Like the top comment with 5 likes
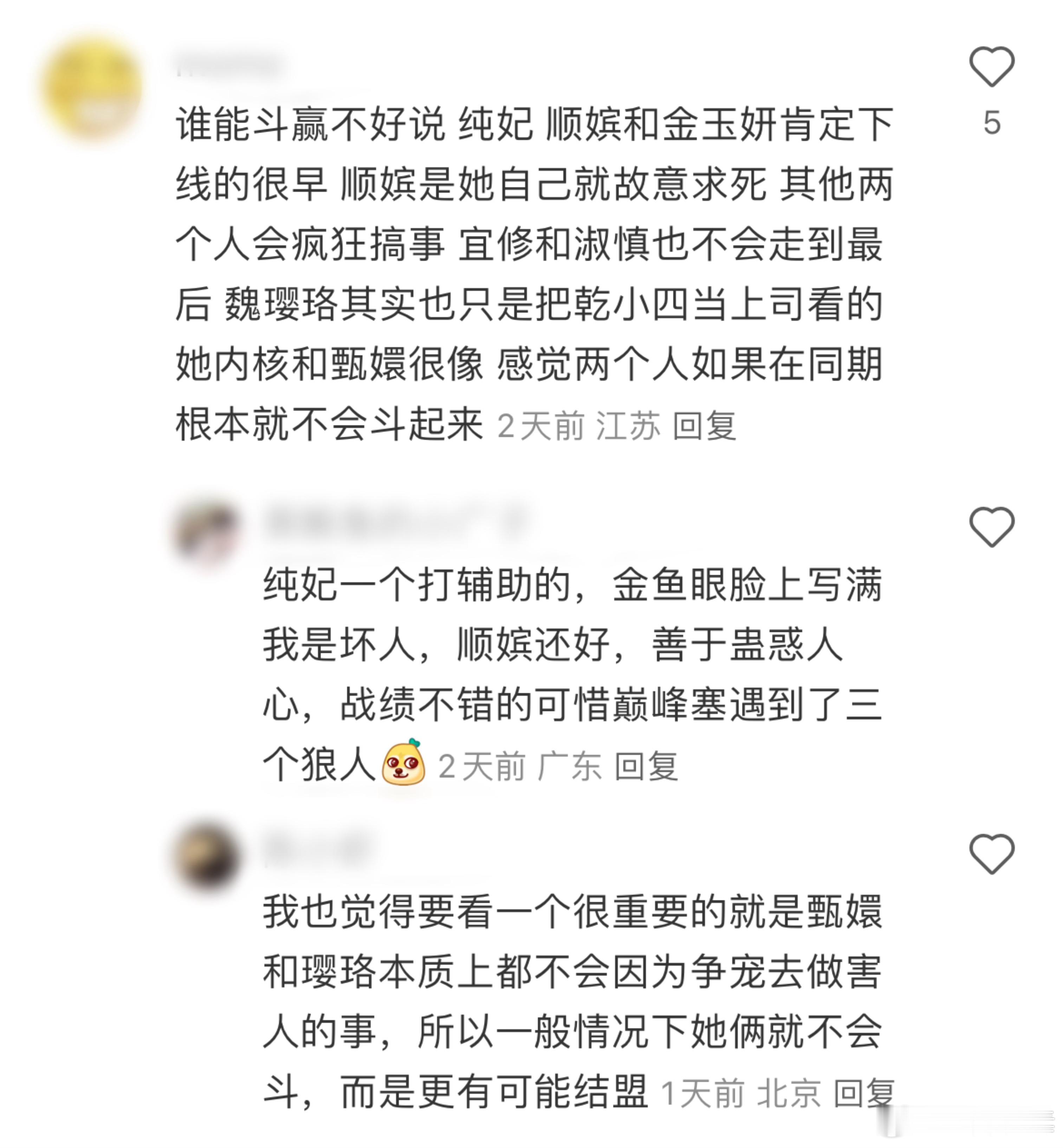This screenshot has width=1063, height=1148. (992, 67)
